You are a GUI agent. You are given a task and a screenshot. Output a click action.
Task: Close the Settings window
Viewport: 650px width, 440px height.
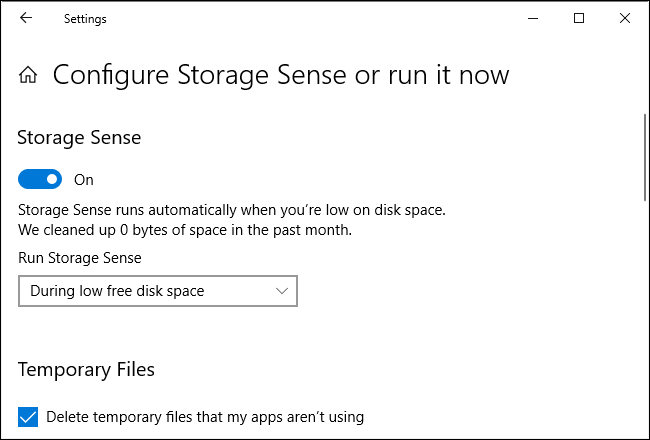624,18
